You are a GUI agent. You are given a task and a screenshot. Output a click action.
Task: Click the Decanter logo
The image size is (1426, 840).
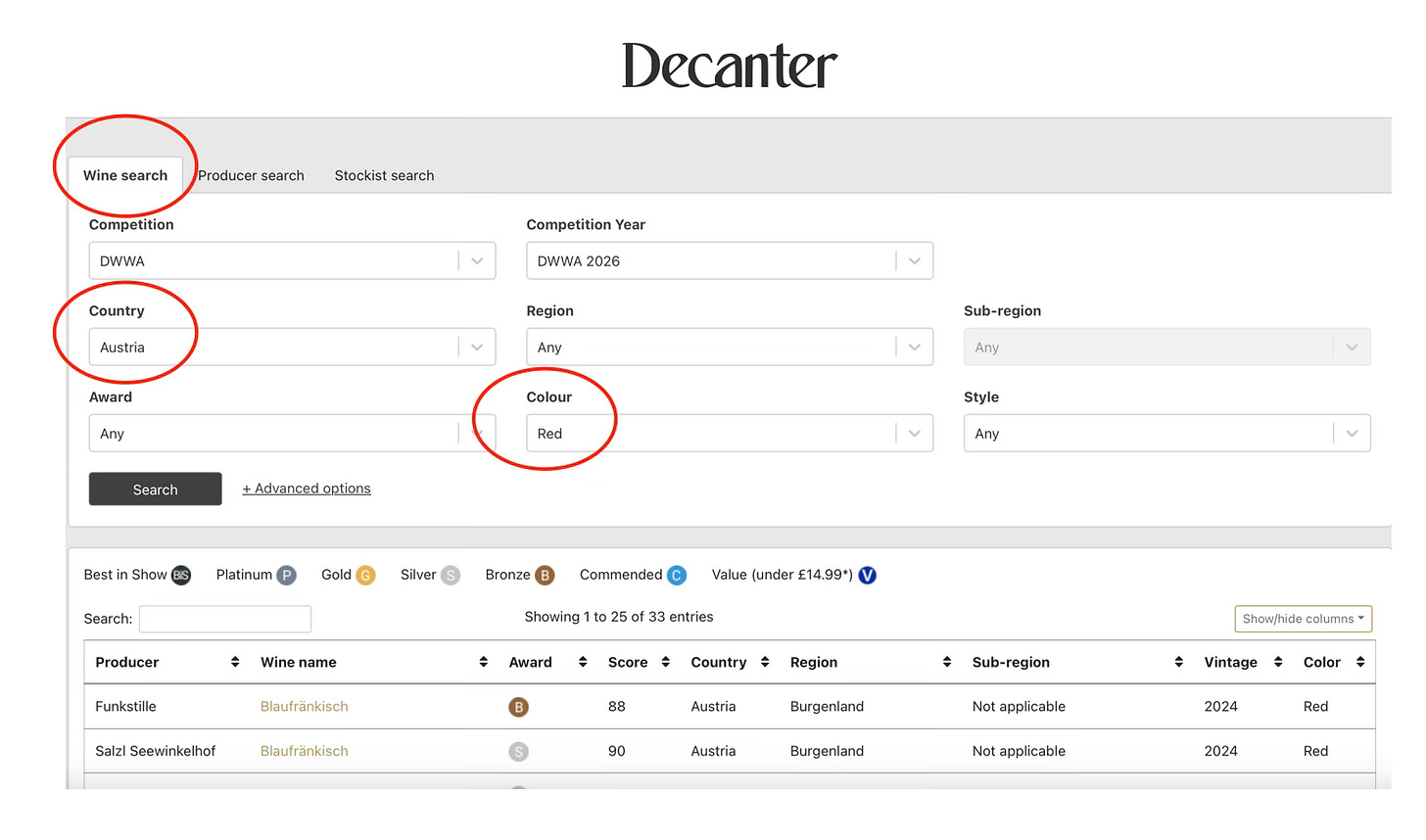tap(730, 66)
